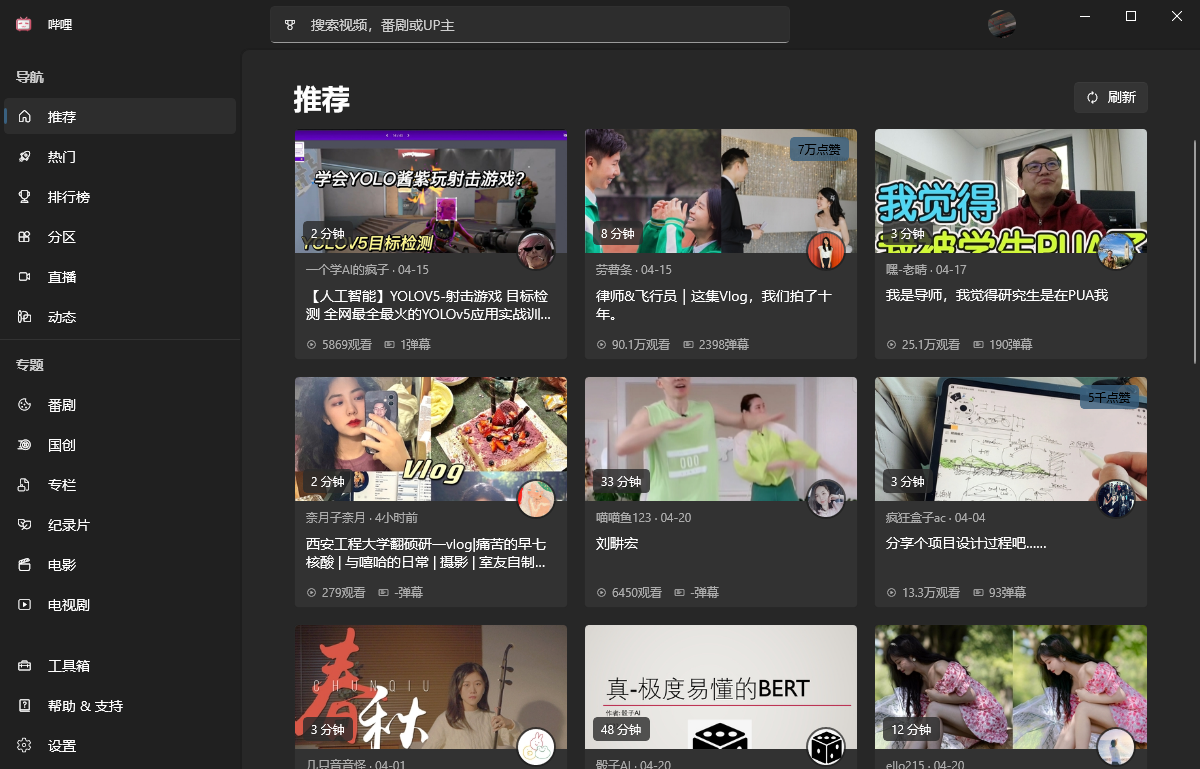
Task: Open uploader avatar on 分享个项目设计过程 card
Action: pyautogui.click(x=1116, y=499)
